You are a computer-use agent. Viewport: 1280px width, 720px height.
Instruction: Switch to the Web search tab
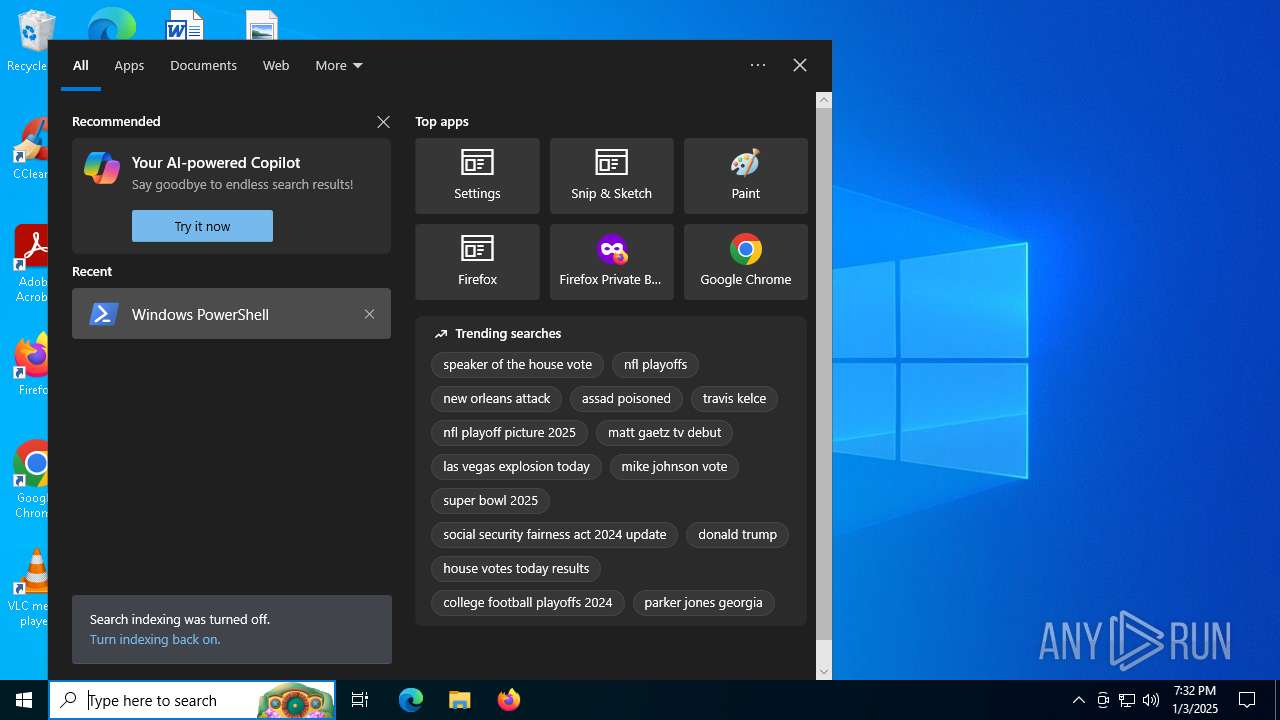(276, 65)
